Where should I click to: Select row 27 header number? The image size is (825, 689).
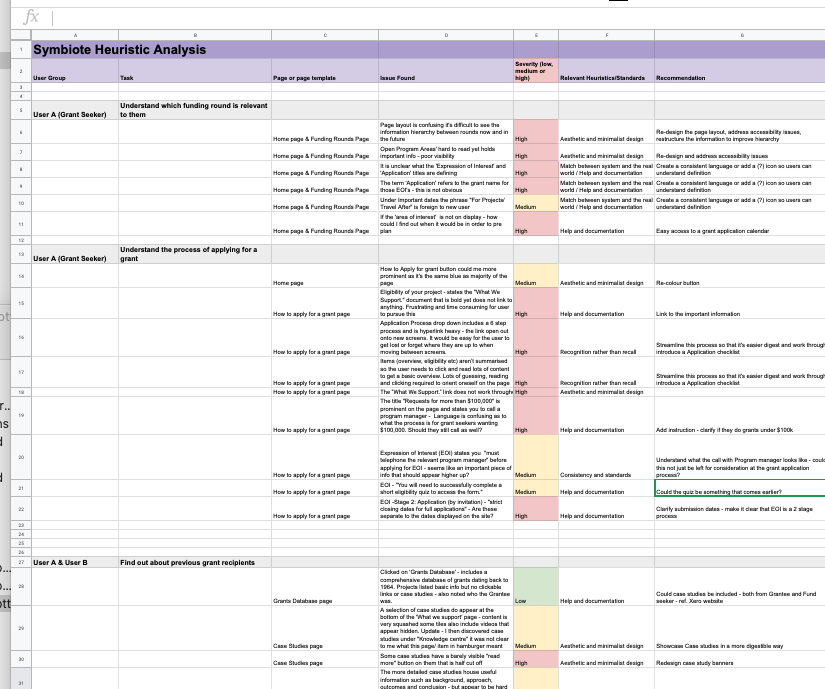coord(21,562)
